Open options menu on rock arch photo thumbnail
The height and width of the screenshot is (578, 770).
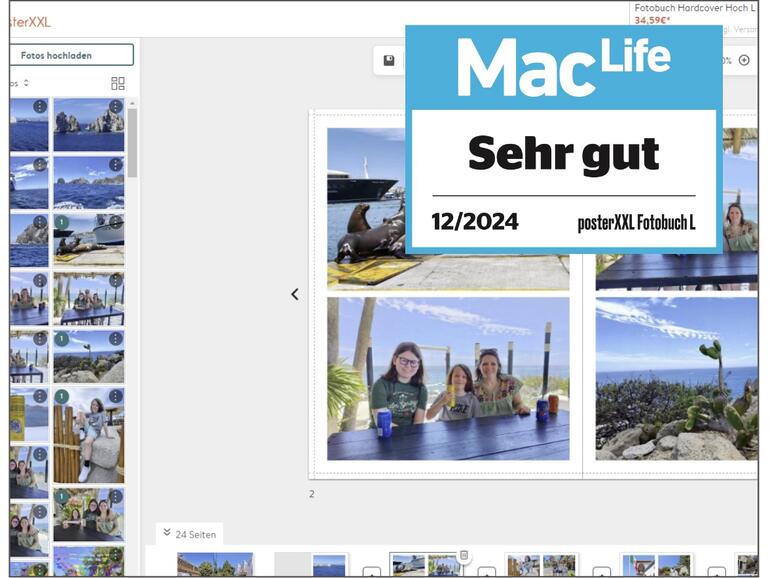click(116, 106)
